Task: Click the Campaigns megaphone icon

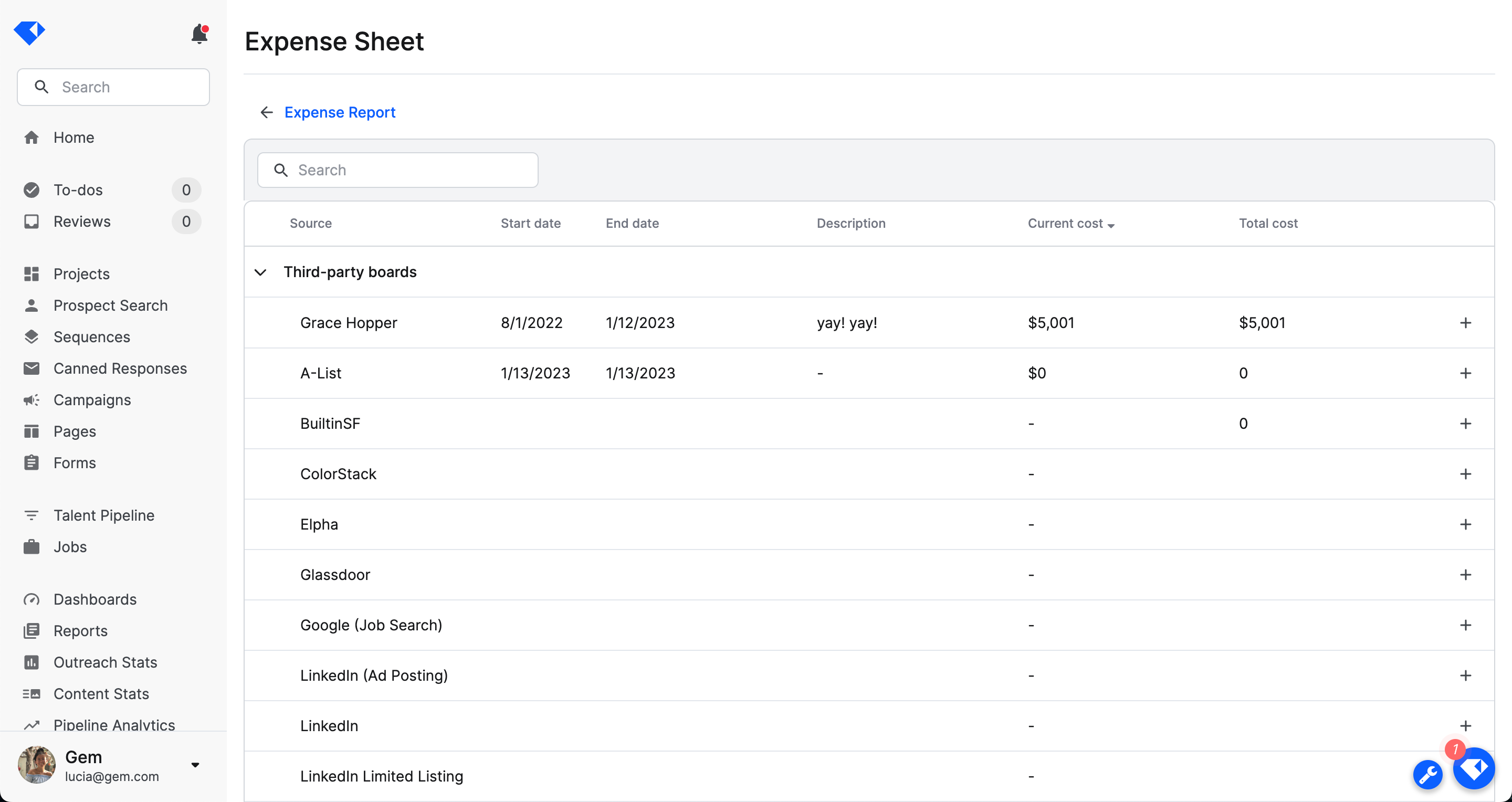Action: [x=31, y=399]
